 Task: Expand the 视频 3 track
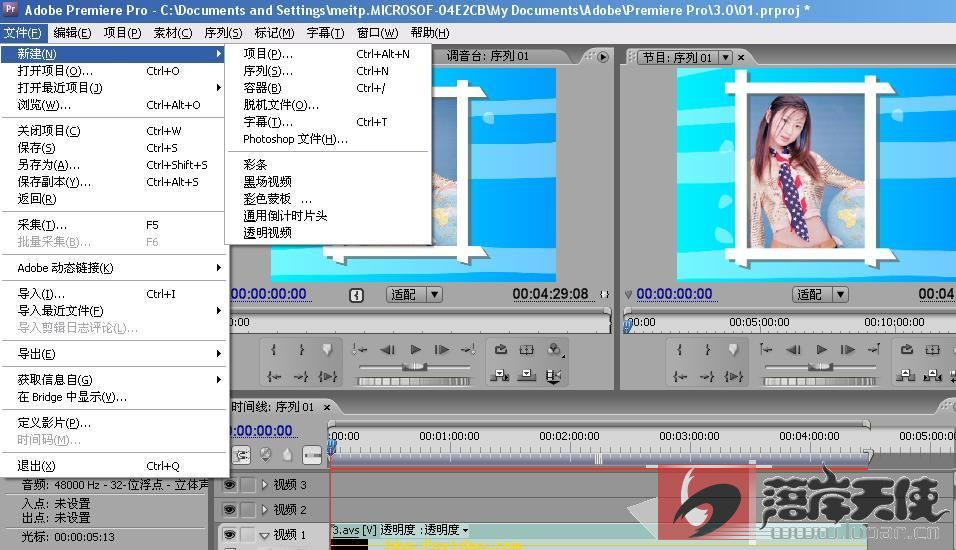click(x=265, y=485)
